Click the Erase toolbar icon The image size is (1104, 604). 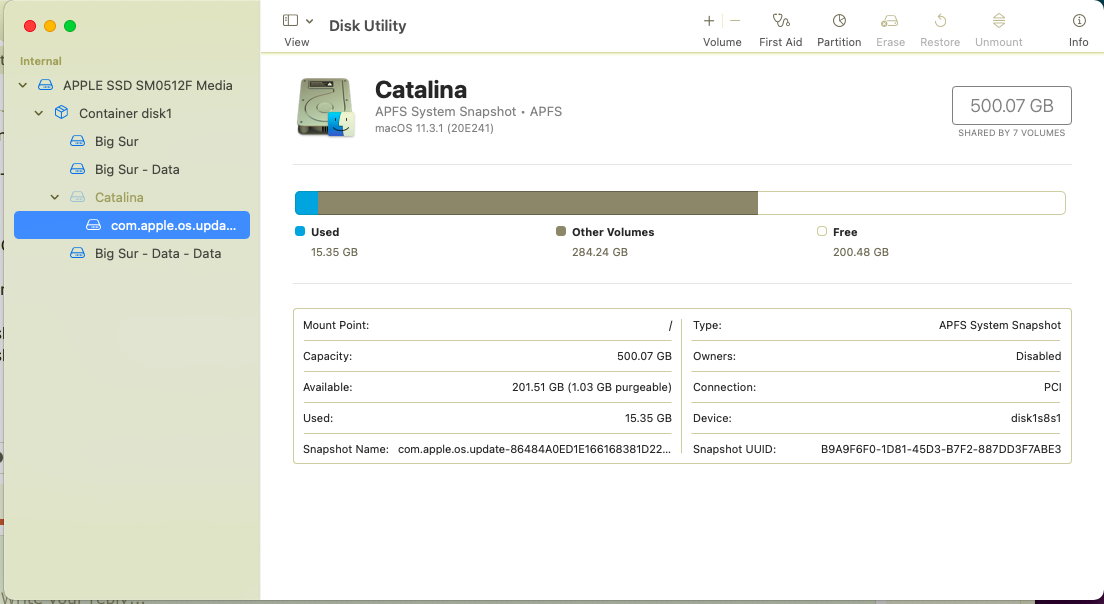(x=890, y=21)
